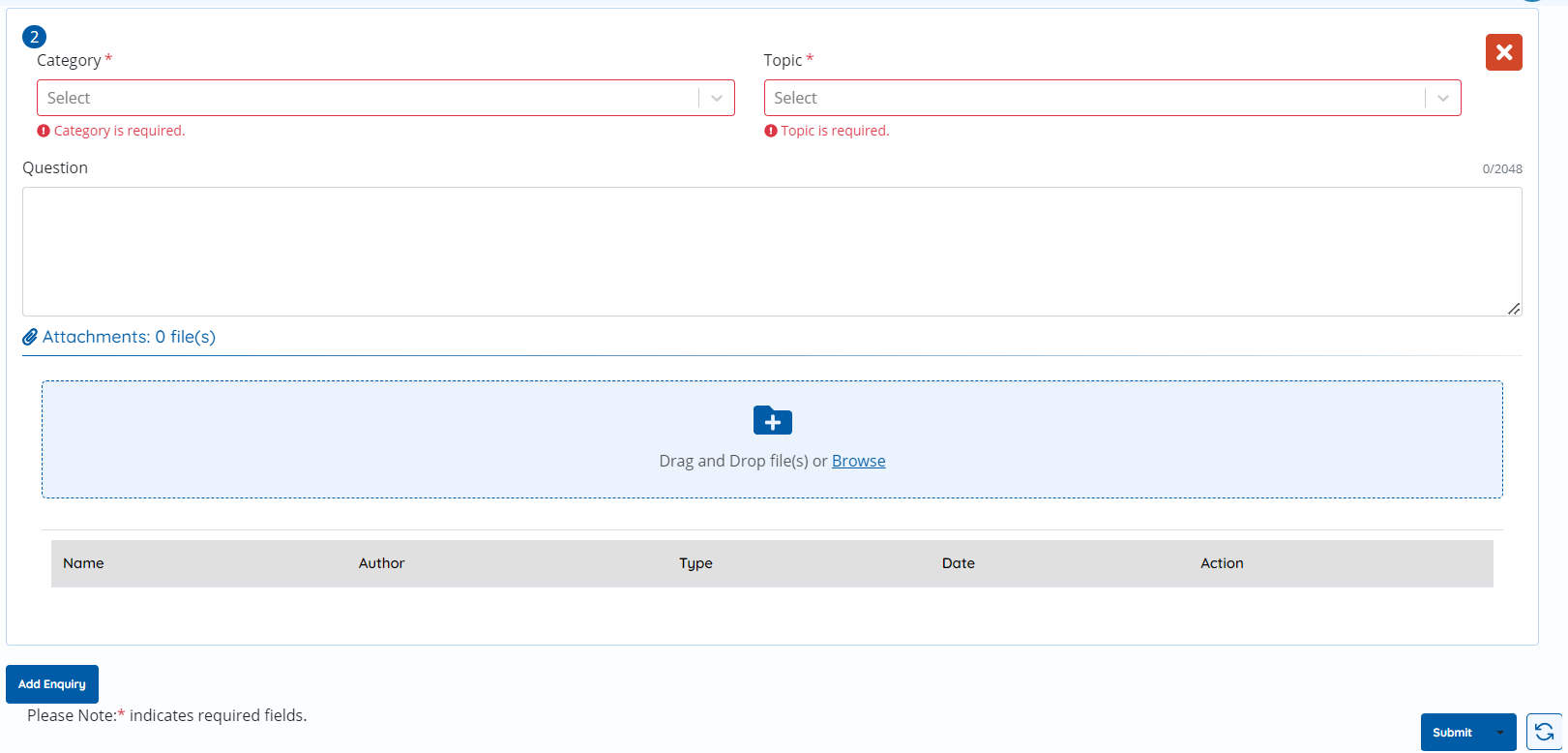Click the Submit button
1568x753 pixels.
coord(1452,733)
